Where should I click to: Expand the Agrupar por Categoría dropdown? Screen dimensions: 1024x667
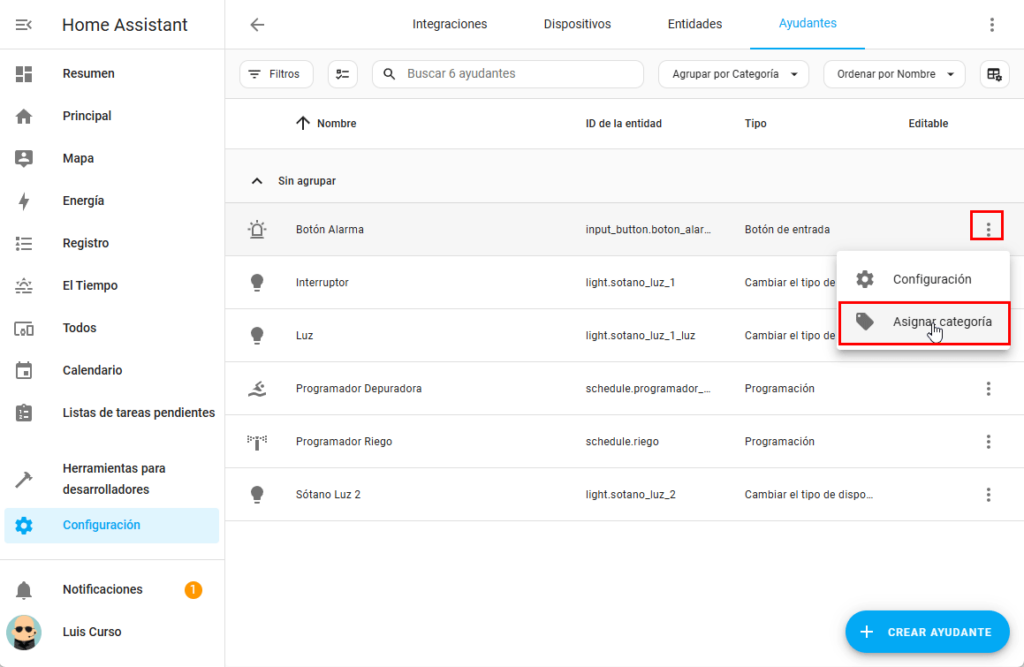pos(734,74)
